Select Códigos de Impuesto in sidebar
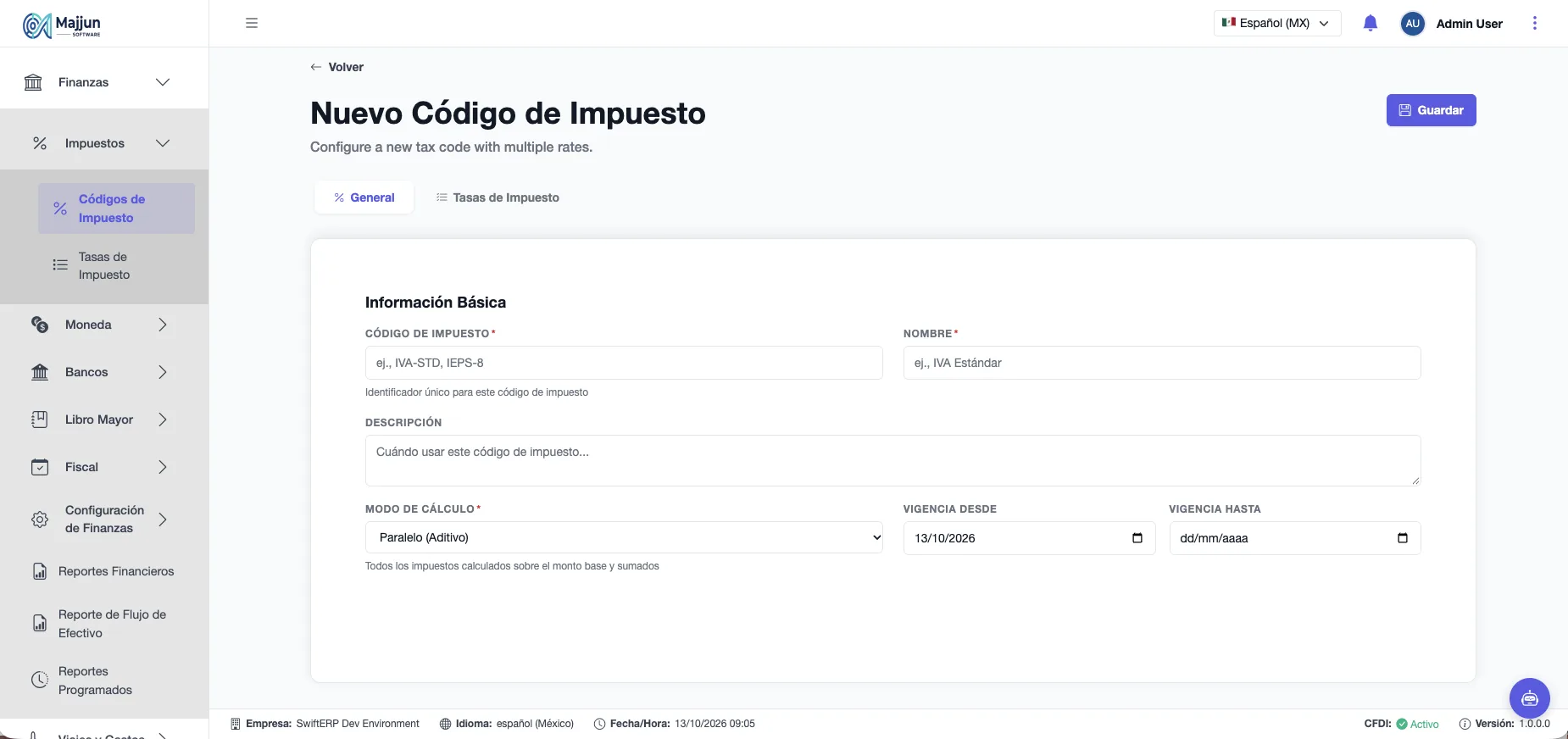1568x739 pixels. pos(116,208)
